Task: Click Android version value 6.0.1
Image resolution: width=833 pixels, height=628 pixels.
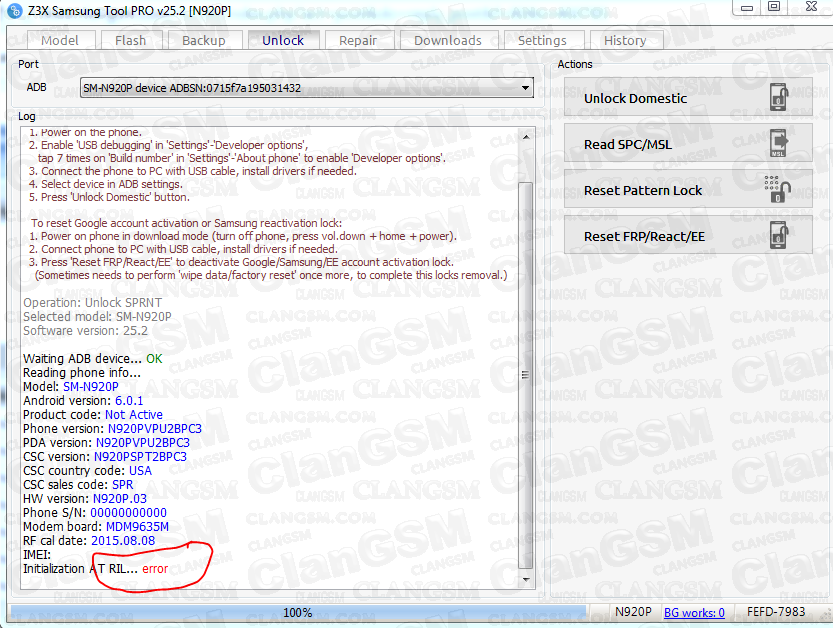Action: pyautogui.click(x=129, y=401)
